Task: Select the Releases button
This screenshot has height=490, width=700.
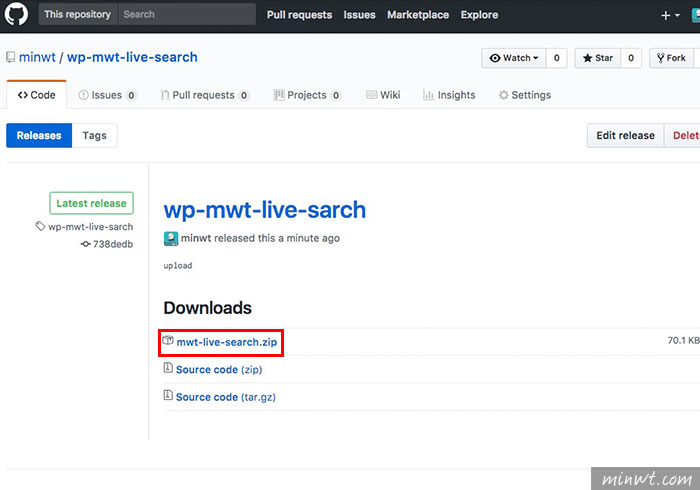Action: pyautogui.click(x=39, y=135)
